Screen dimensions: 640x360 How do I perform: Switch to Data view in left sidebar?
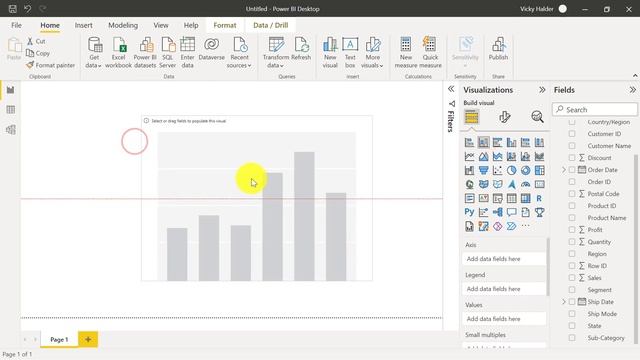pyautogui.click(x=11, y=109)
